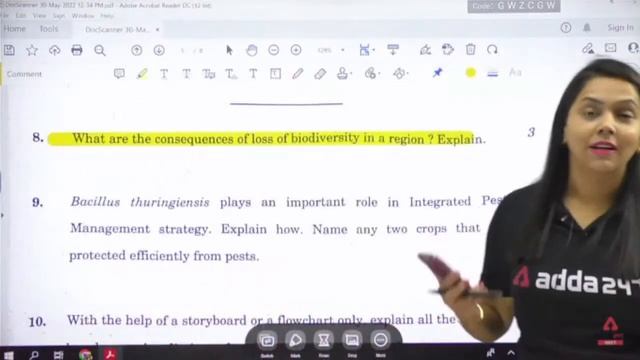Click the Switch button in floating bar
This screenshot has height=360, width=640.
coord(267,340)
